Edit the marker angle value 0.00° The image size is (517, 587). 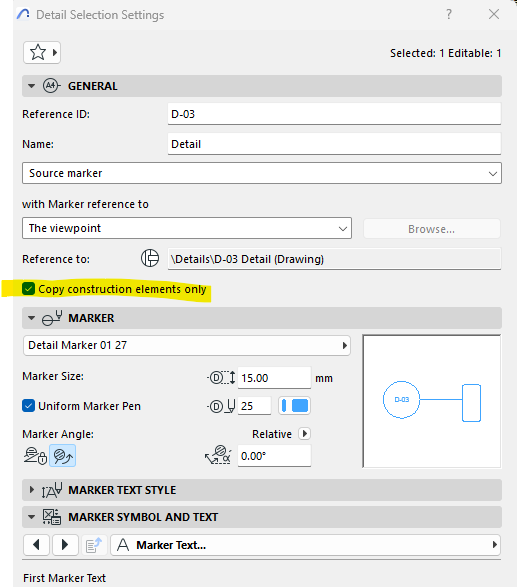(274, 456)
